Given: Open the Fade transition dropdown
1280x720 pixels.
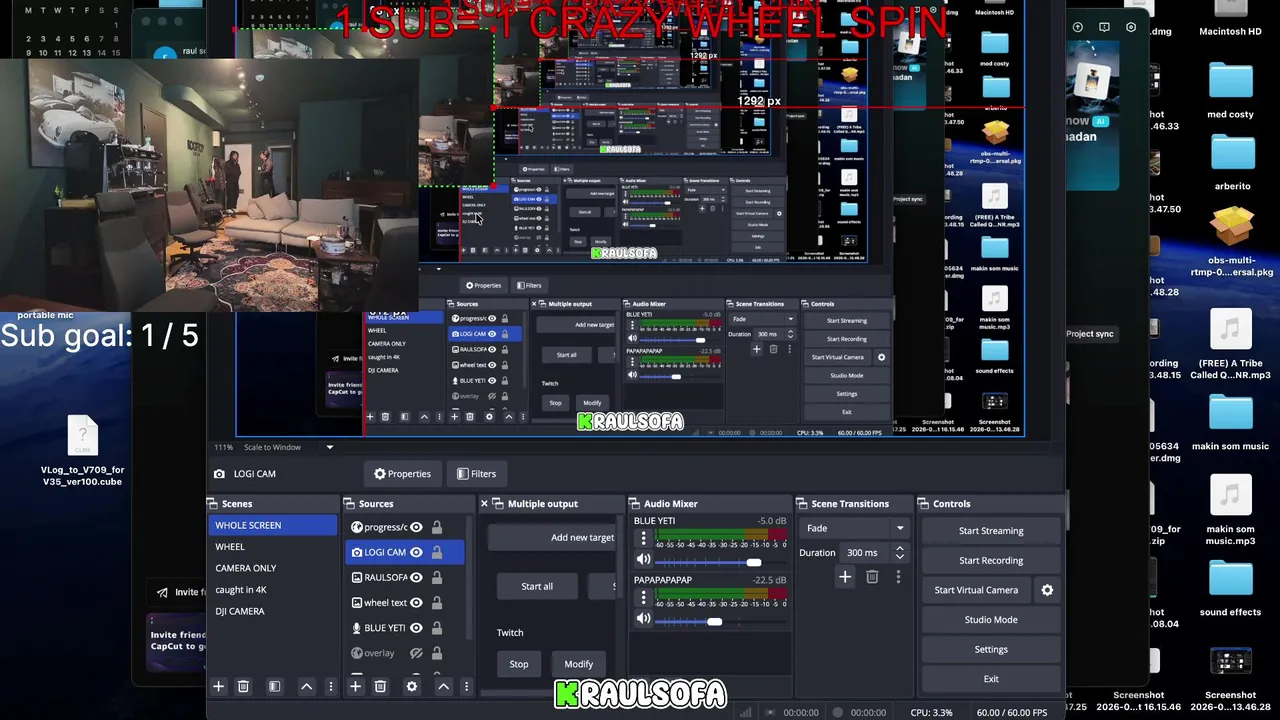Looking at the screenshot, I should [x=855, y=528].
